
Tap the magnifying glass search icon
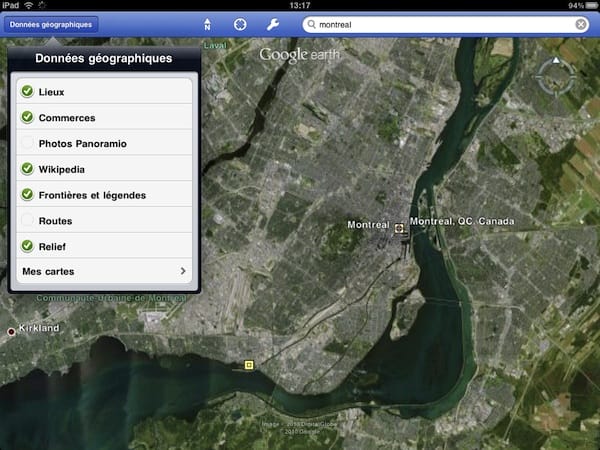[x=311, y=23]
